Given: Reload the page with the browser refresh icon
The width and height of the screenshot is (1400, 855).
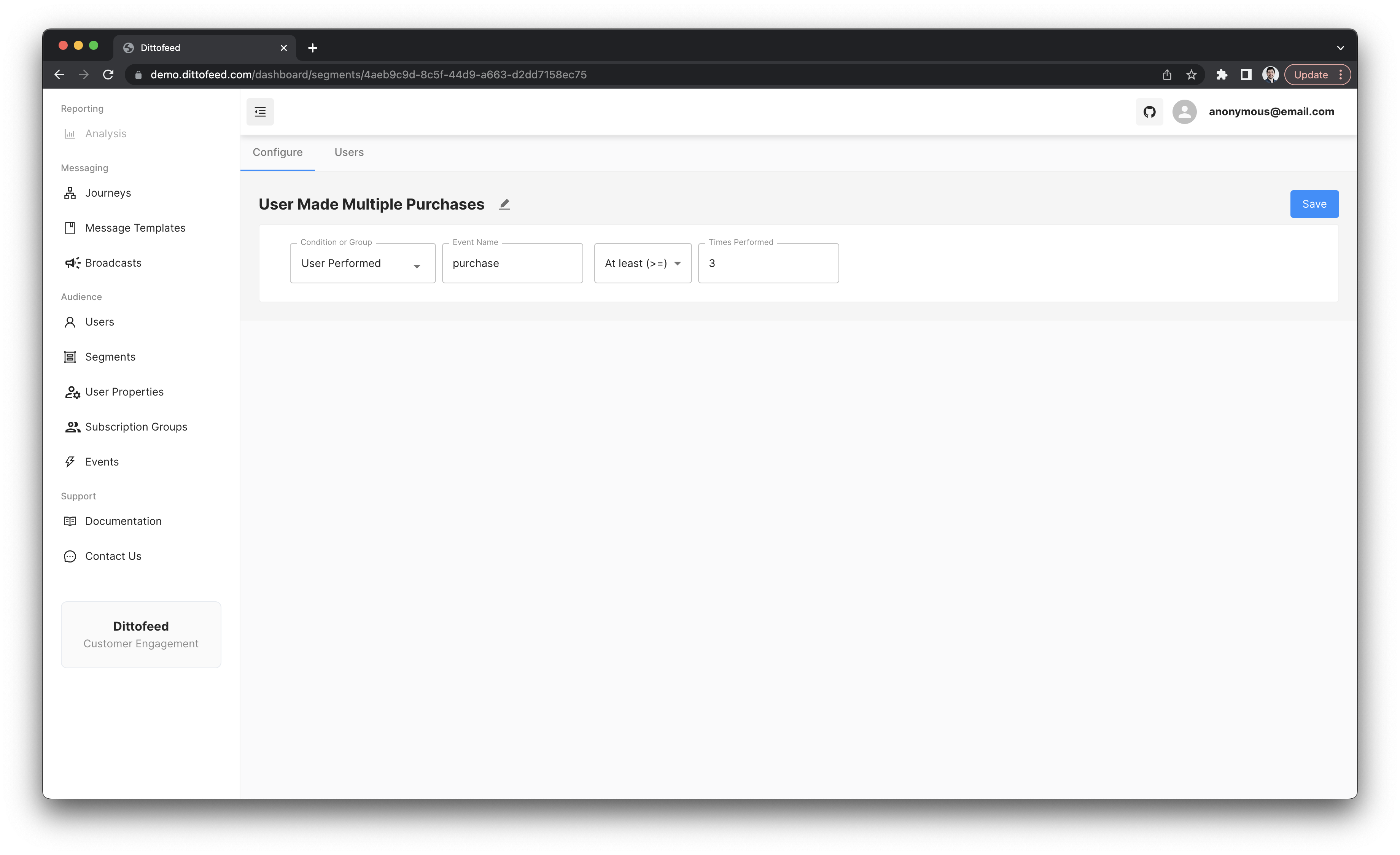Looking at the screenshot, I should (108, 75).
